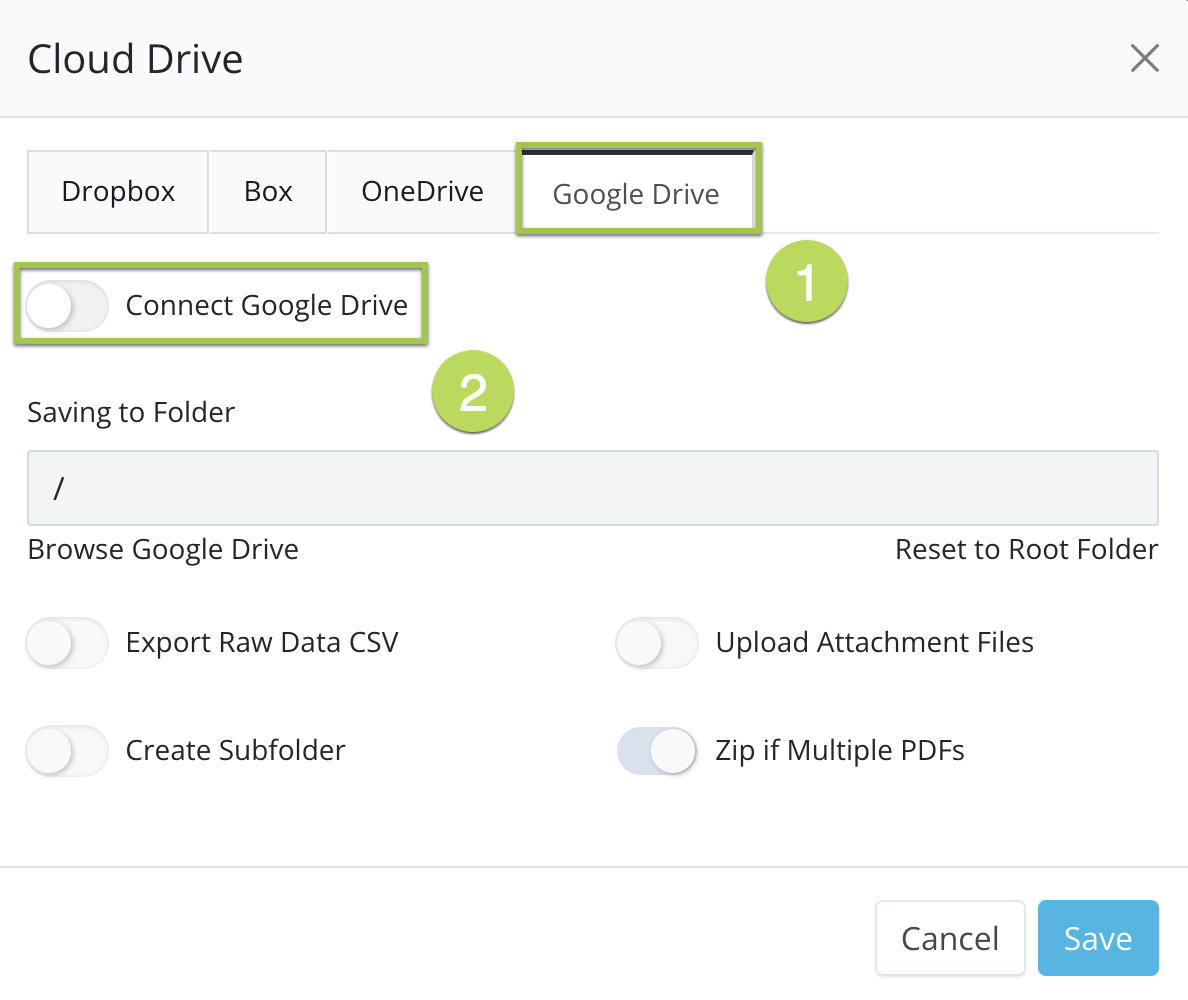Save the cloud drive settings
Screen dimensions: 1188x1000
tap(1097, 938)
